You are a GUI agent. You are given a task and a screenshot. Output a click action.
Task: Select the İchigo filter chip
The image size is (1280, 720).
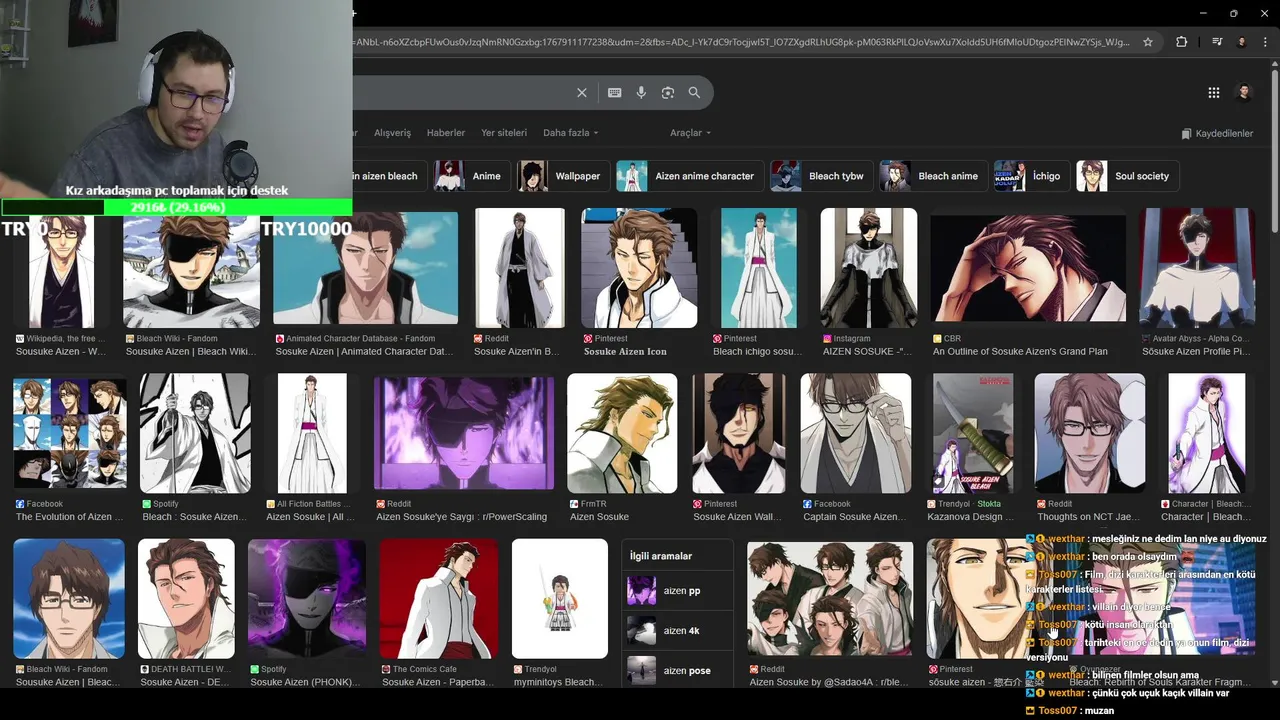tap(1032, 176)
